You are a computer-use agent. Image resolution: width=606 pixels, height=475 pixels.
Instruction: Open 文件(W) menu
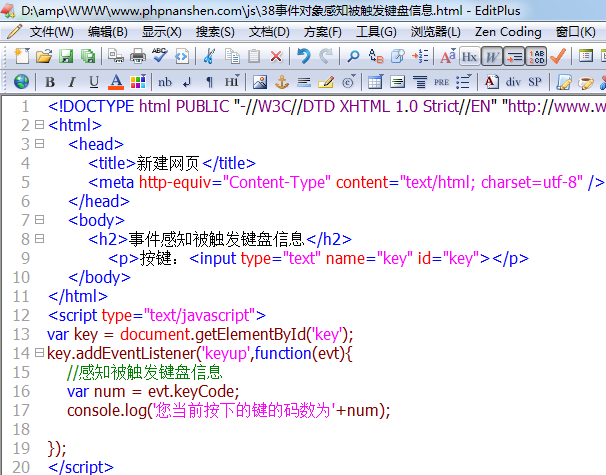51,32
